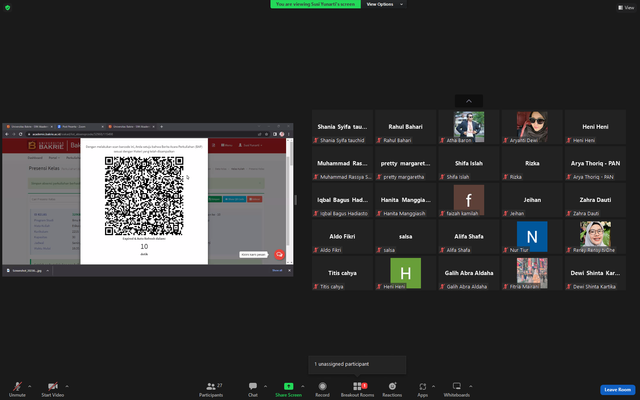Click the '1 unassigned participant' tooltip
Viewport: 640px width, 400px height.
pos(357,364)
